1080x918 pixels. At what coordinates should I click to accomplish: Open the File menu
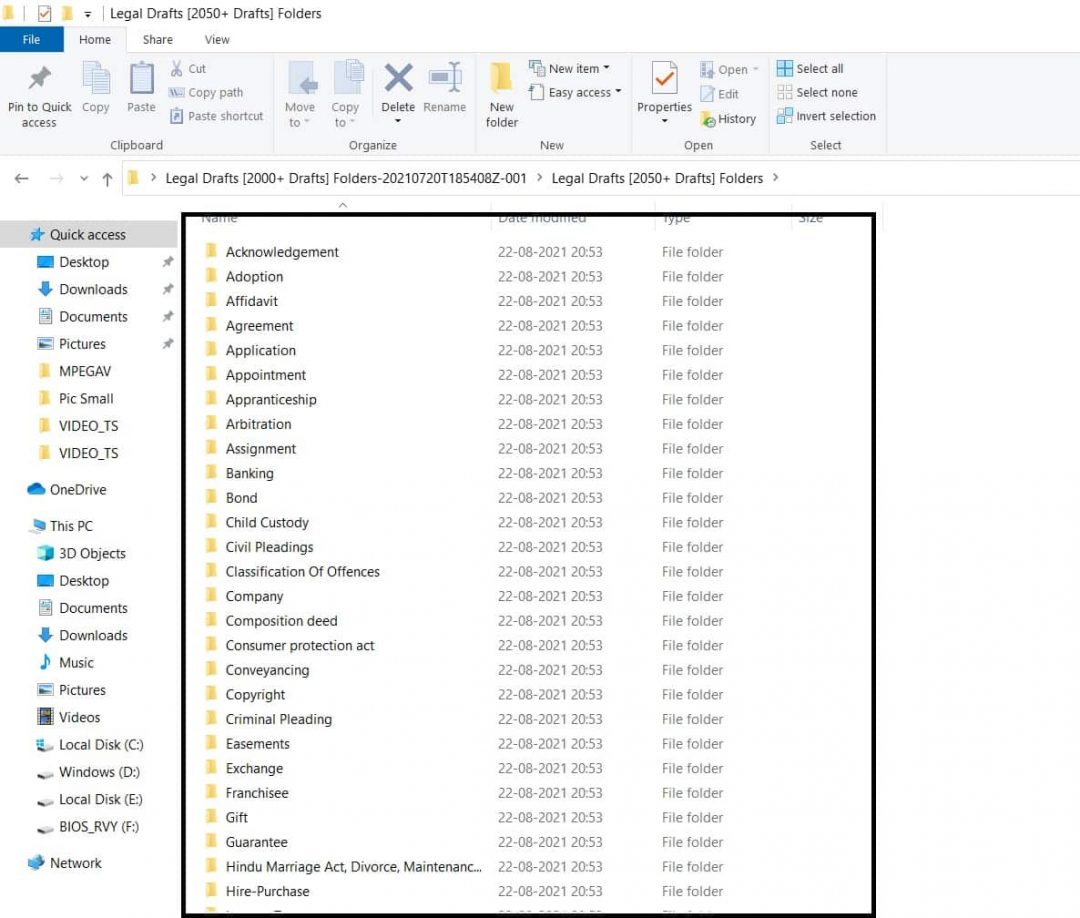click(x=31, y=40)
